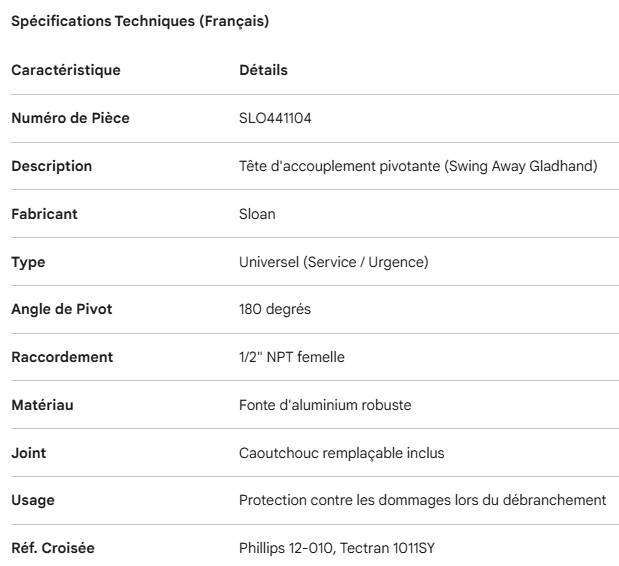Viewport: 619px width, 566px height.
Task: Click the 'Universel (Service / Urgence)' value
Action: (333, 262)
